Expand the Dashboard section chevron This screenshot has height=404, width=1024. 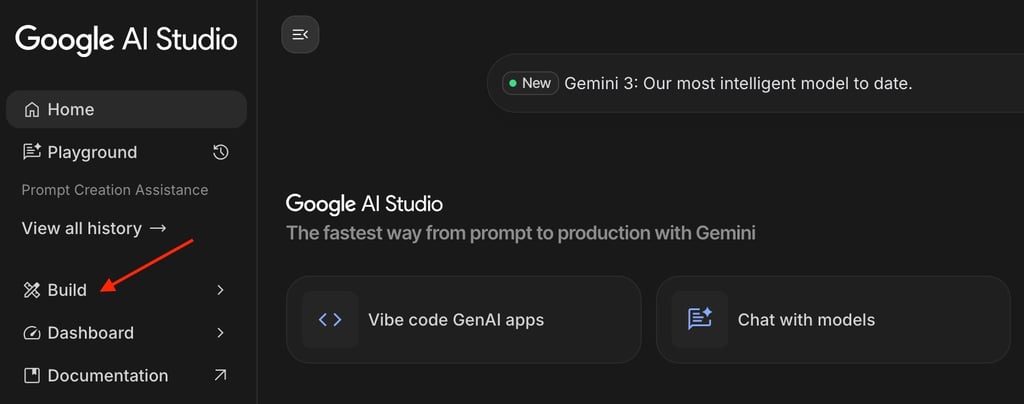[x=221, y=333]
